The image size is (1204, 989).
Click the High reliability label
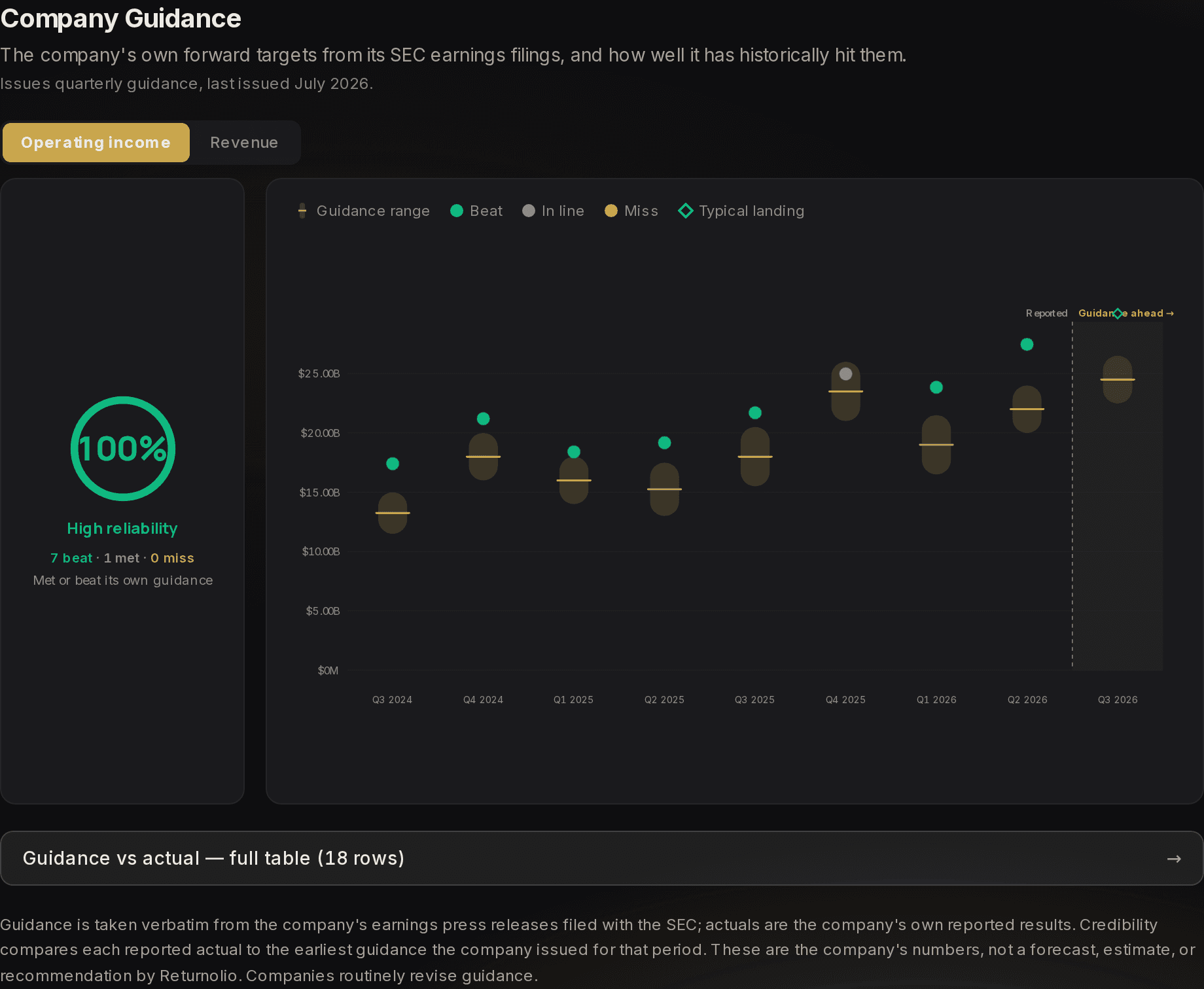(x=122, y=529)
